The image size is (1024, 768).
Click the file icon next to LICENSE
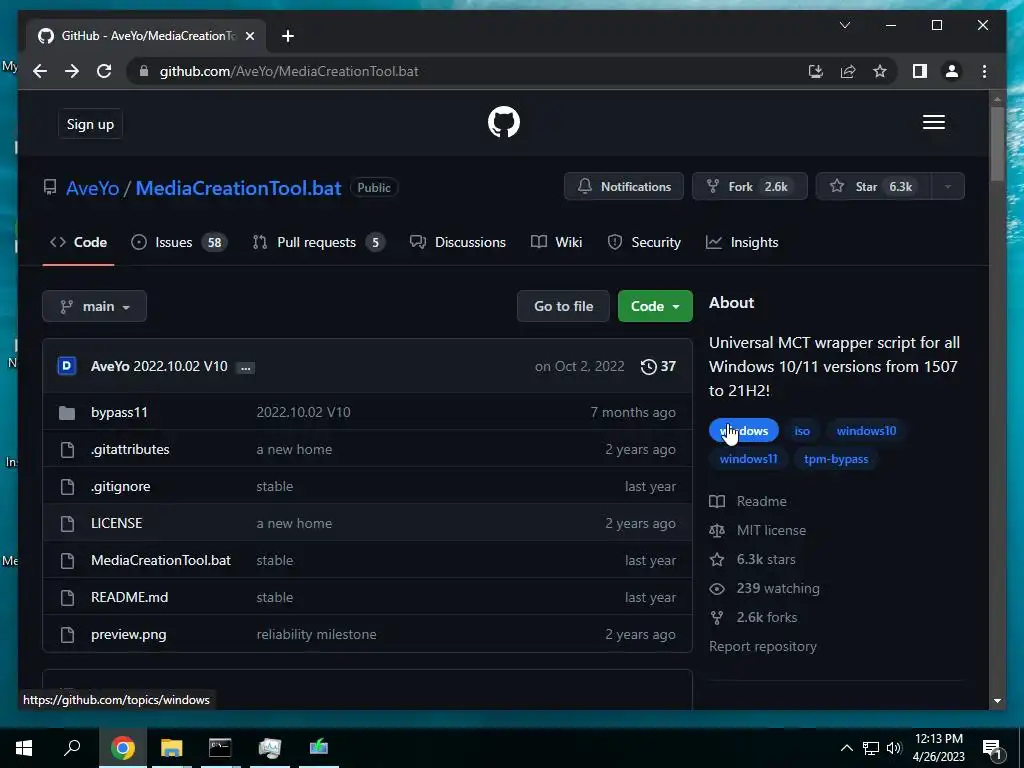[x=67, y=524]
